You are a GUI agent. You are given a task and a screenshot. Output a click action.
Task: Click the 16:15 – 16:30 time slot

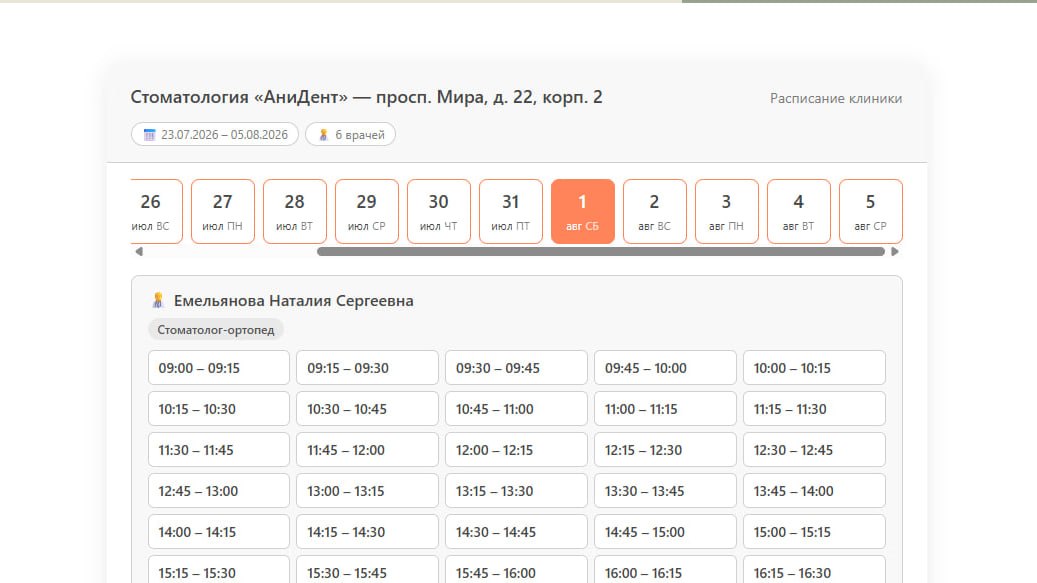[x=814, y=570]
